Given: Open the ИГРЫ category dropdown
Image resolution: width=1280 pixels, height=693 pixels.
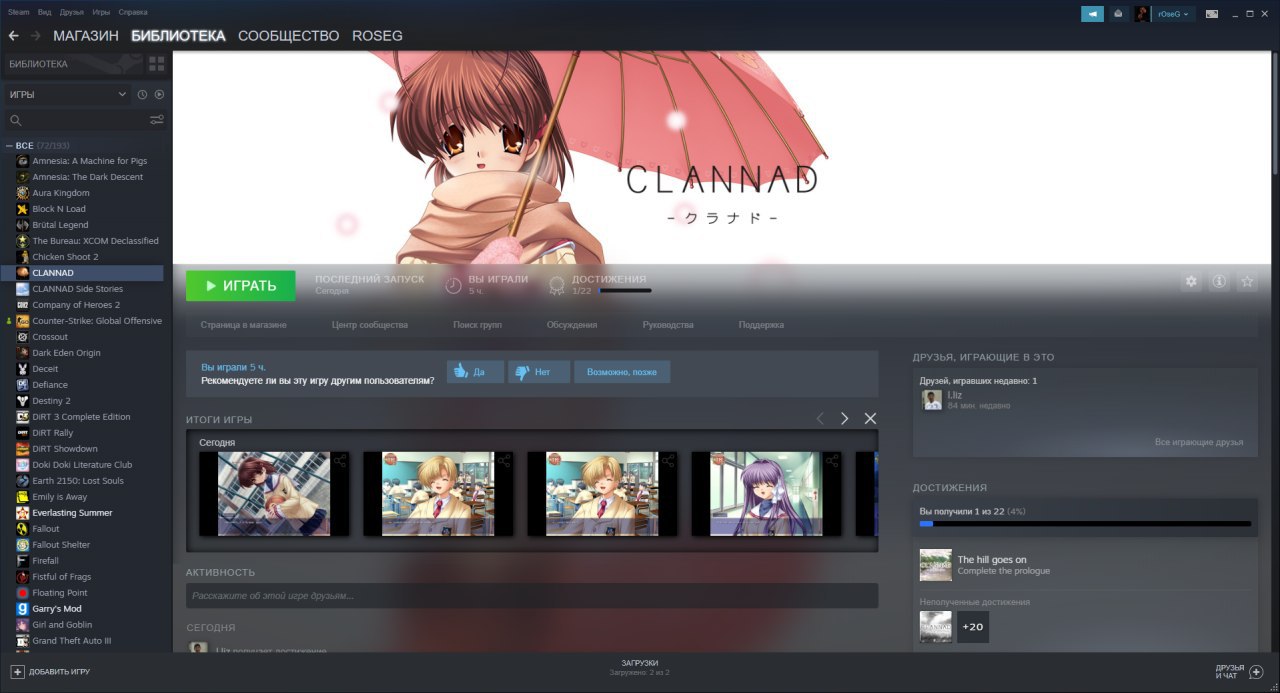Looking at the screenshot, I should [66, 94].
